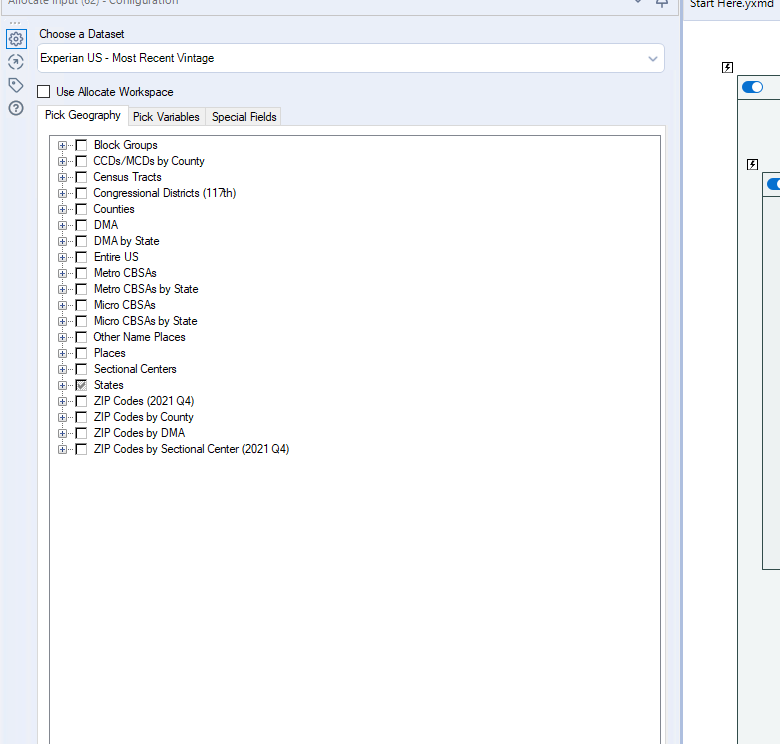Click the Census Tracts label
Screen dimensions: 780x744
coord(127,177)
